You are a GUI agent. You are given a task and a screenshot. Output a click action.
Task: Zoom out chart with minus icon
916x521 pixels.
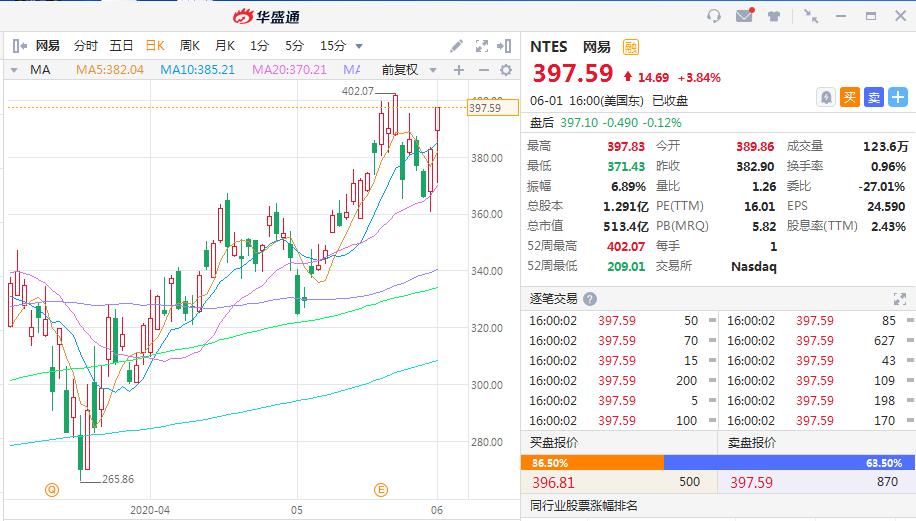click(483, 70)
